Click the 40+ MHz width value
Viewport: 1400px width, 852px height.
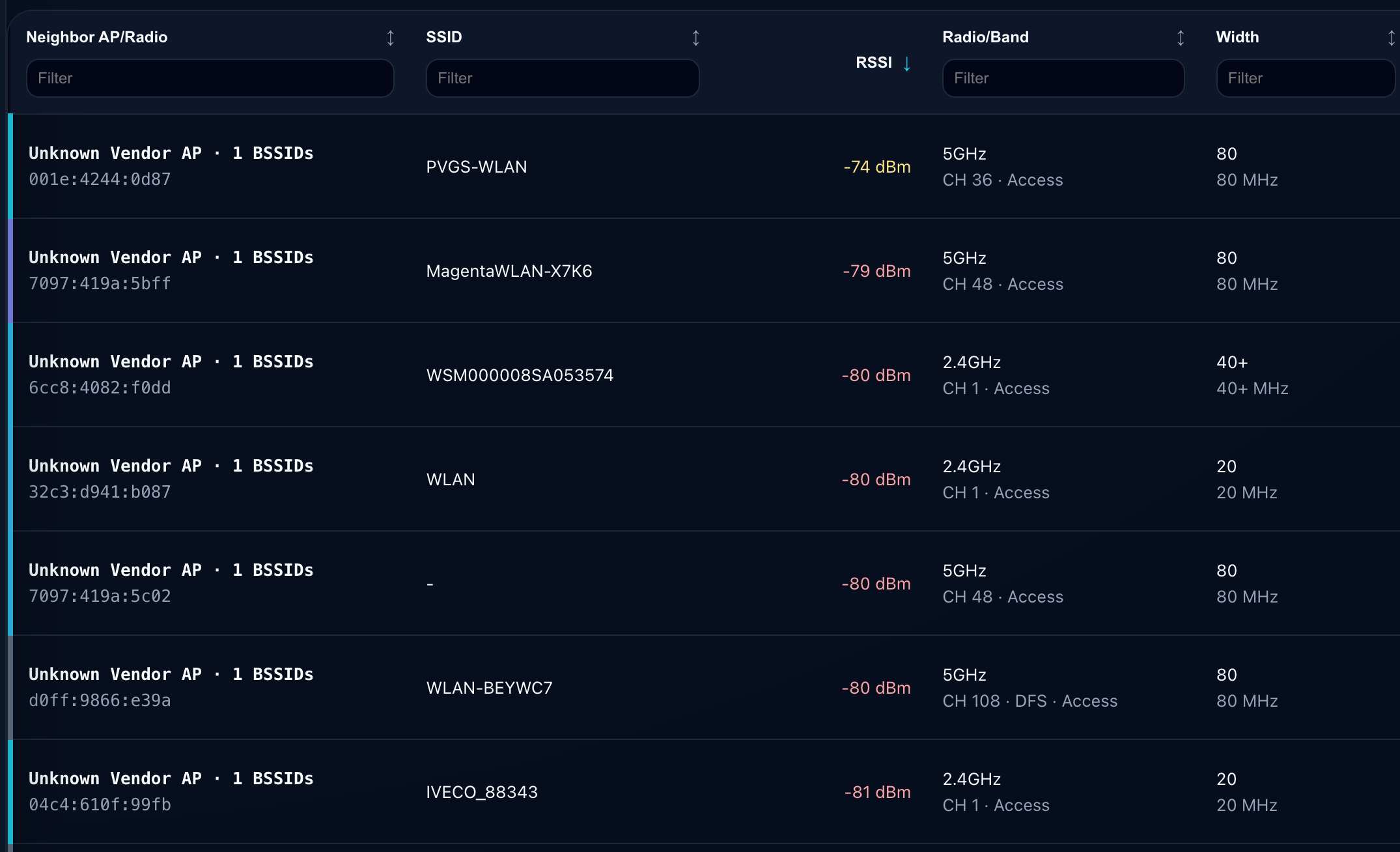(x=1253, y=388)
